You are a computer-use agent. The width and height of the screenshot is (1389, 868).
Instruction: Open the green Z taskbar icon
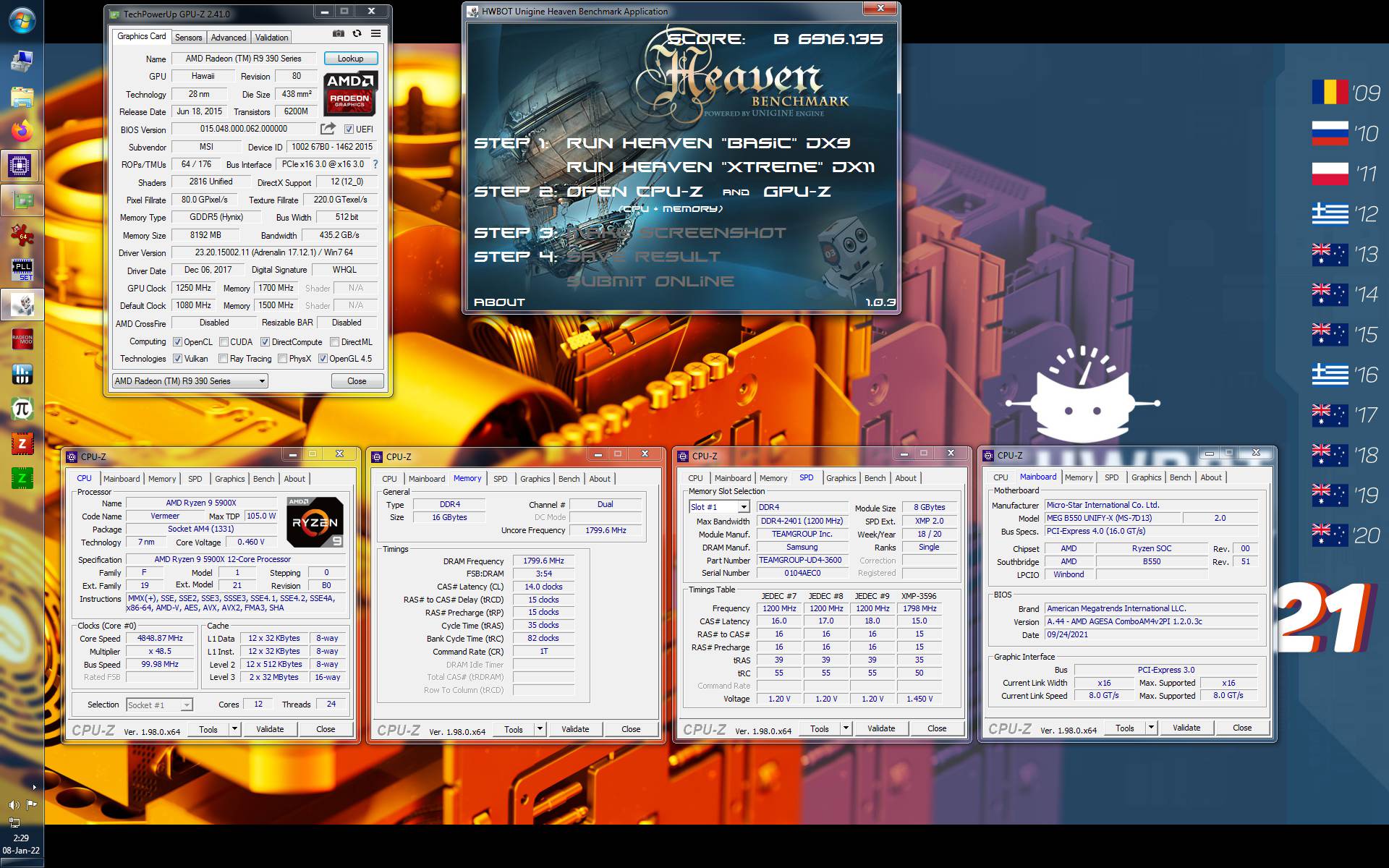click(22, 478)
